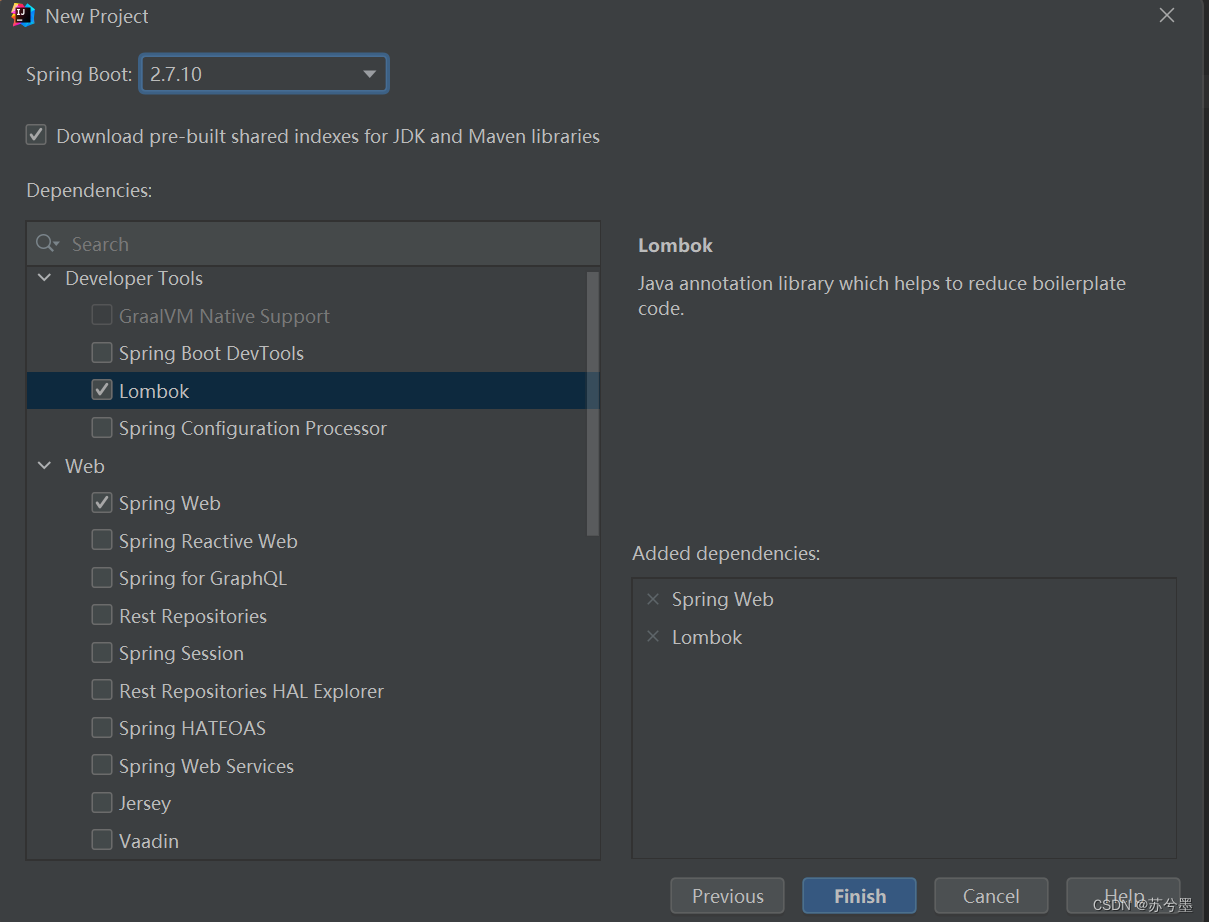Select the Developer Tools tree label
Screen dimensions: 1209x922
(x=134, y=278)
